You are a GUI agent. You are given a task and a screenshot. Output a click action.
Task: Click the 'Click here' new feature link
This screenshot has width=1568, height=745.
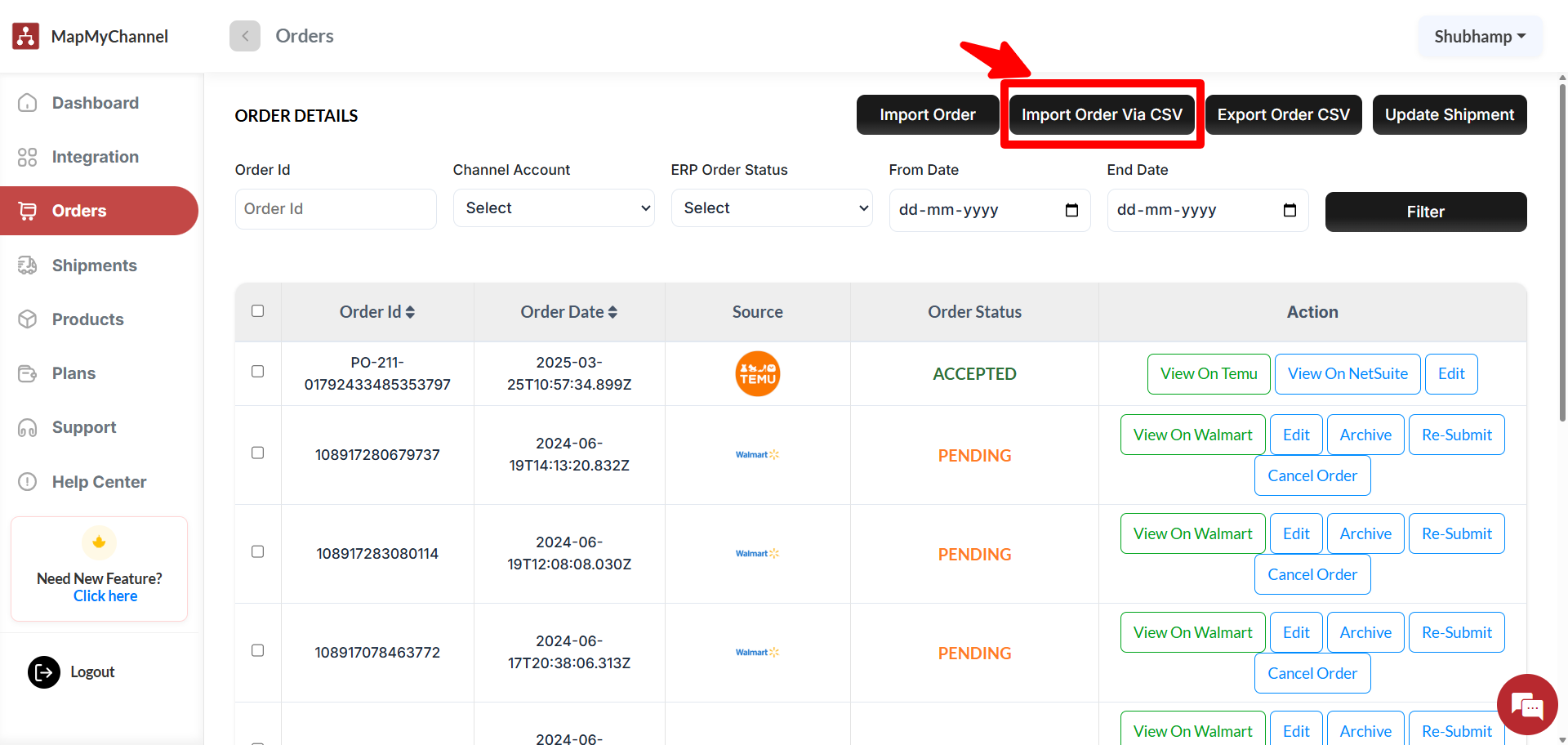[105, 596]
